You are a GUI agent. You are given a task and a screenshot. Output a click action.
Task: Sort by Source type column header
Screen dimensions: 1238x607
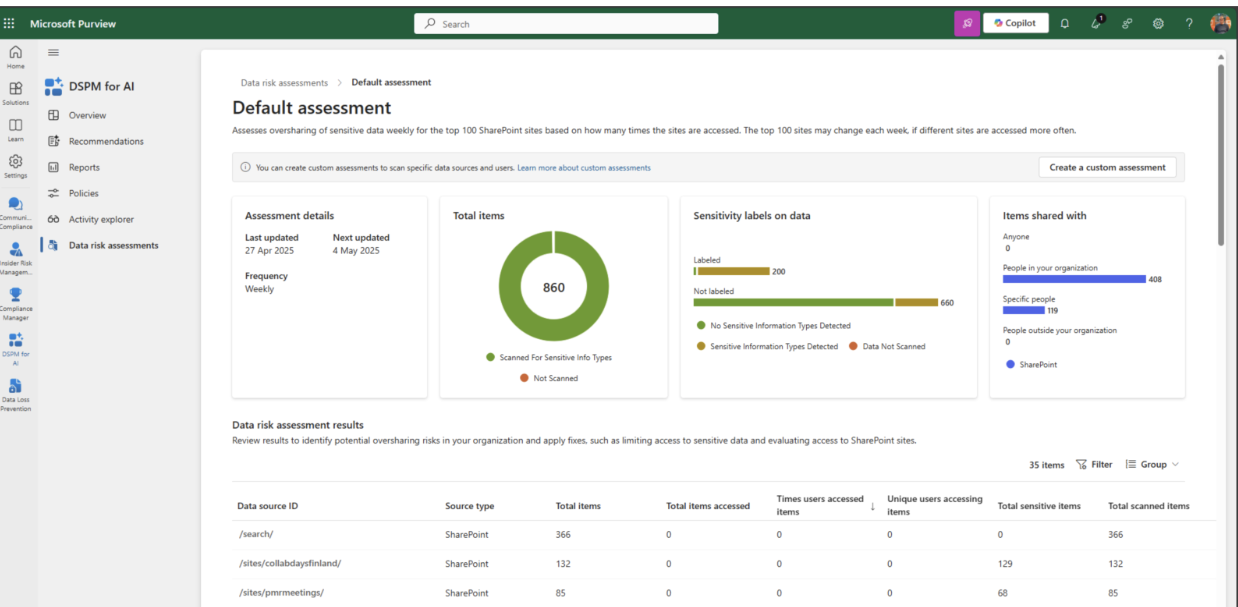(470, 506)
